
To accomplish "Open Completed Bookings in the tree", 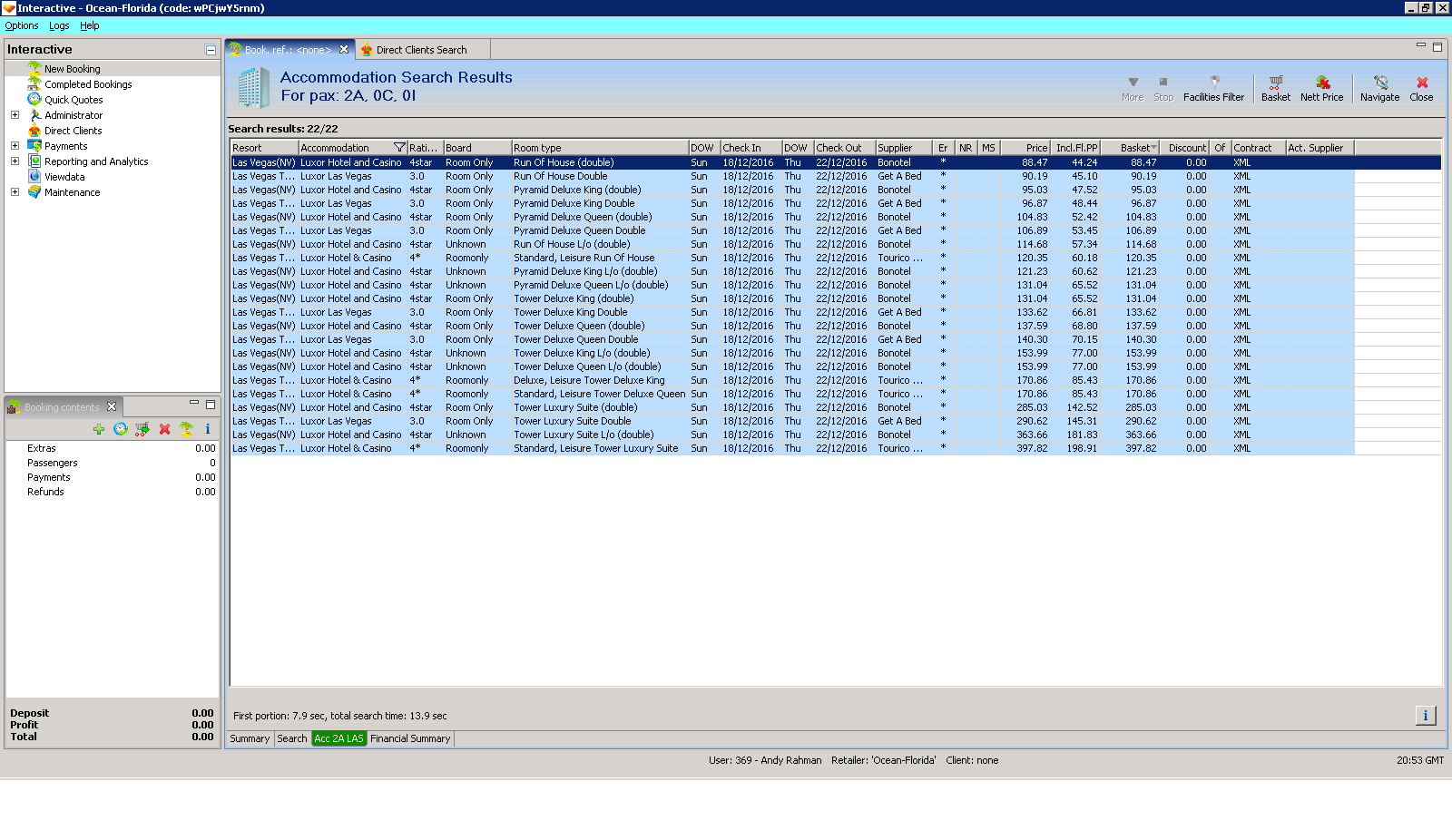I will tap(88, 84).
